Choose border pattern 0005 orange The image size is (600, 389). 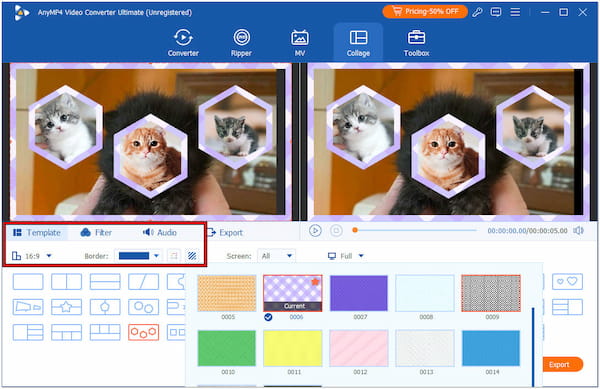[x=227, y=293]
